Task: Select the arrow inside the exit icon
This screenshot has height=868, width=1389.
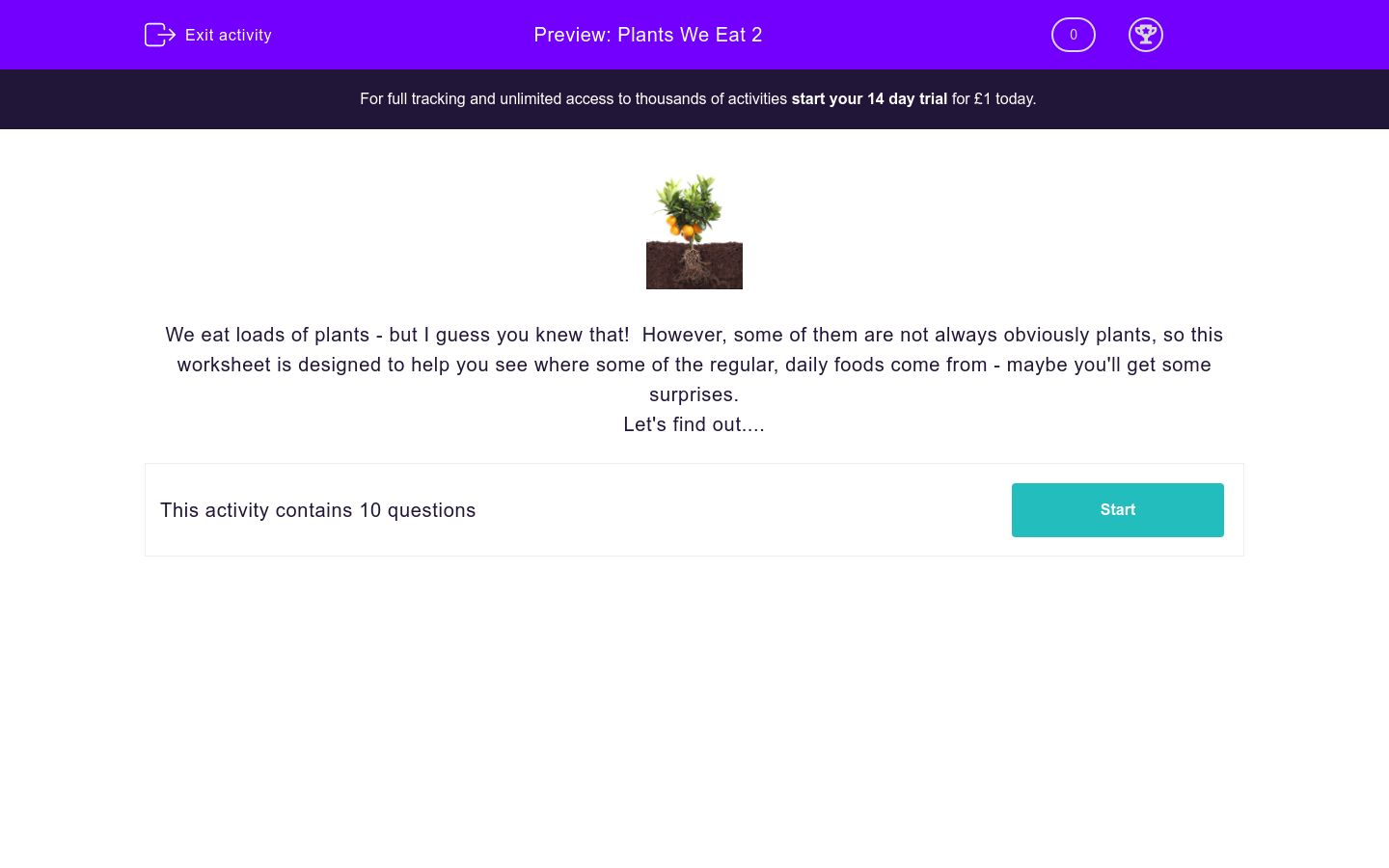Action: (166, 35)
